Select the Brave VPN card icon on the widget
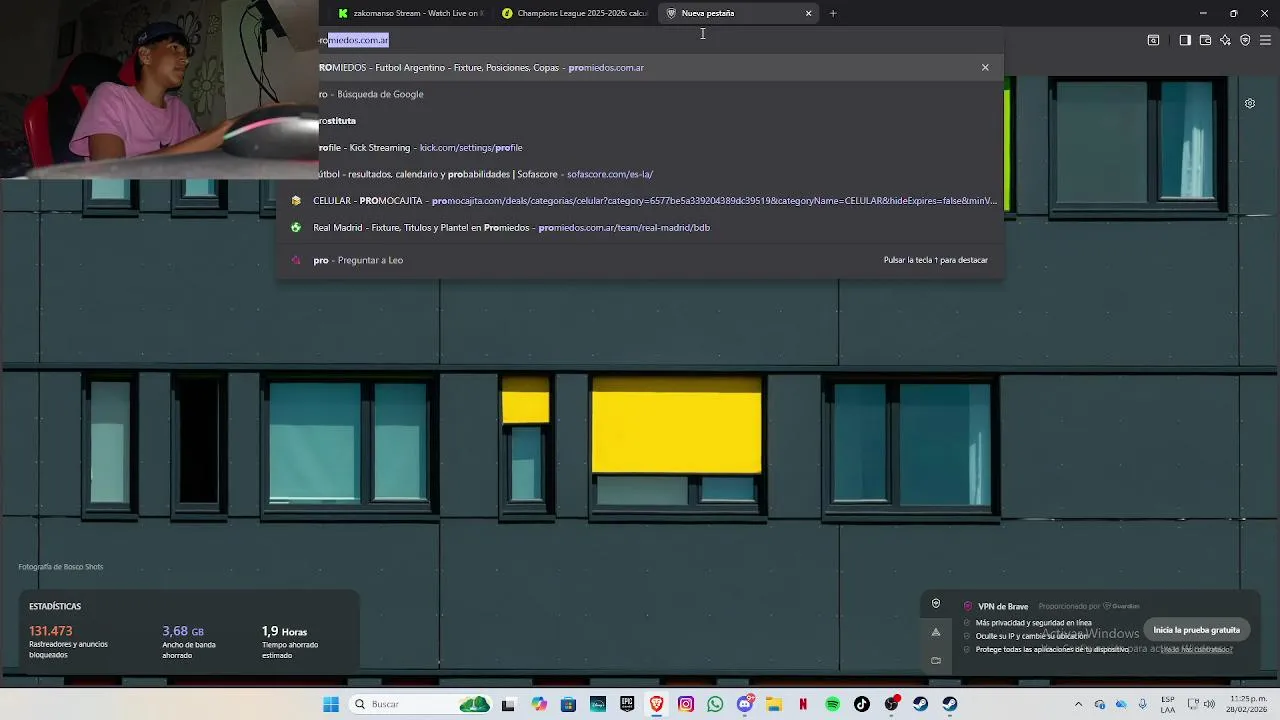Image resolution: width=1280 pixels, height=720 pixels. (x=936, y=603)
